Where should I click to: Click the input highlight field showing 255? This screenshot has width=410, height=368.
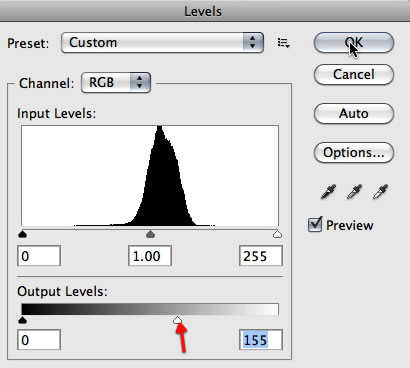(x=261, y=256)
